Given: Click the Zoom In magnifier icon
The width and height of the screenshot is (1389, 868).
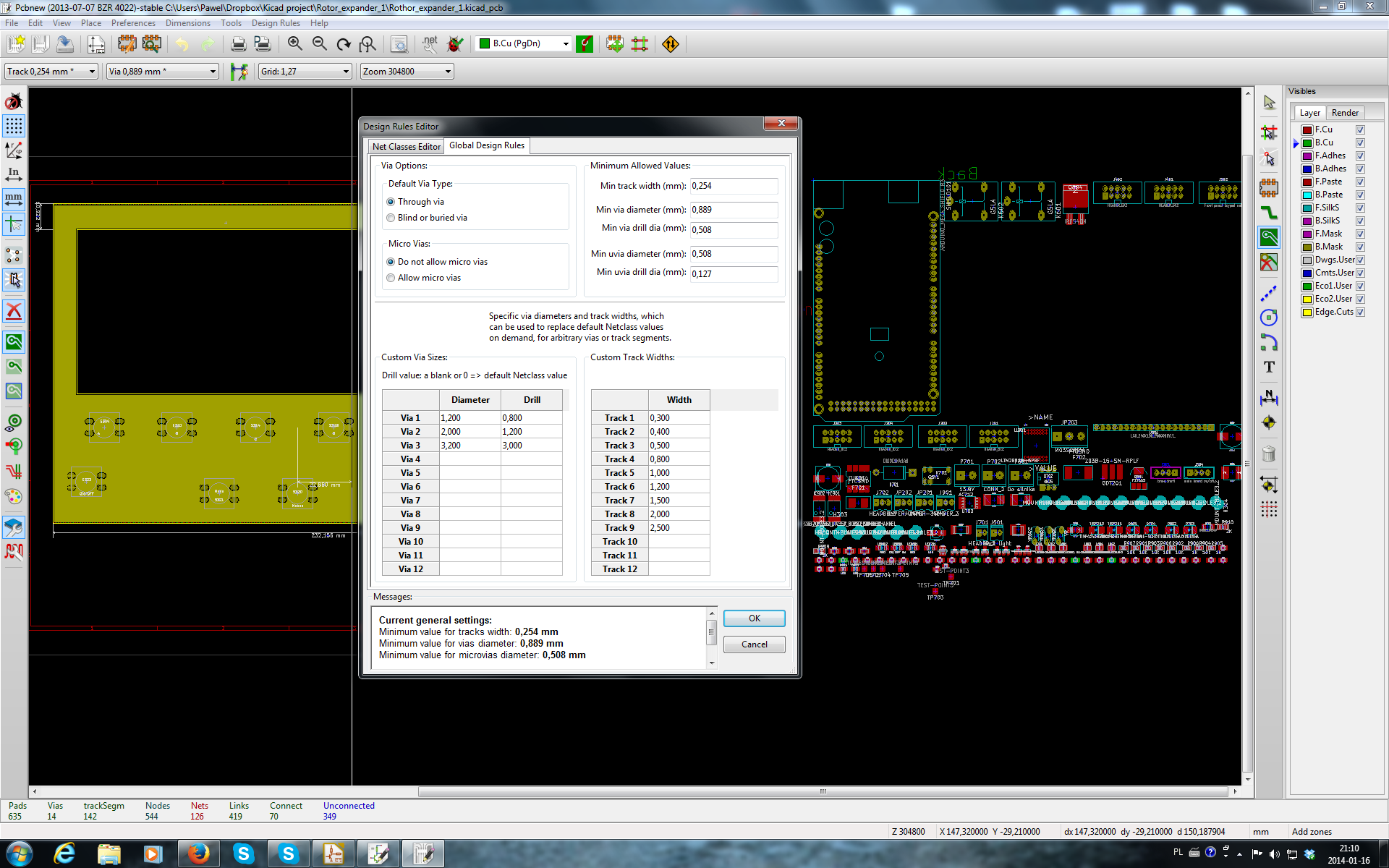Looking at the screenshot, I should (x=294, y=44).
